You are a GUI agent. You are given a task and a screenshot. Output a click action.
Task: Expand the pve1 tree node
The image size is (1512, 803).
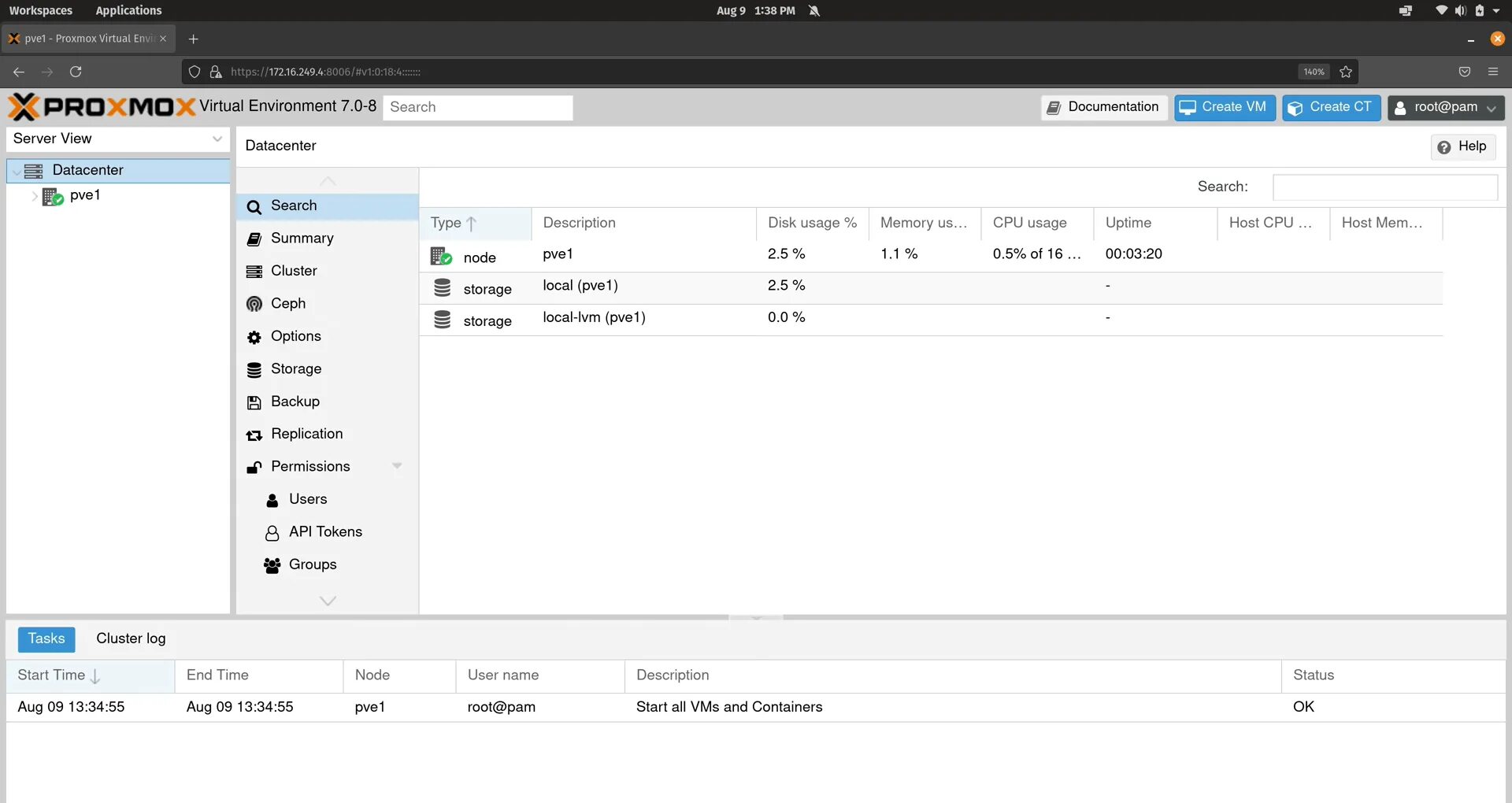pos(35,196)
